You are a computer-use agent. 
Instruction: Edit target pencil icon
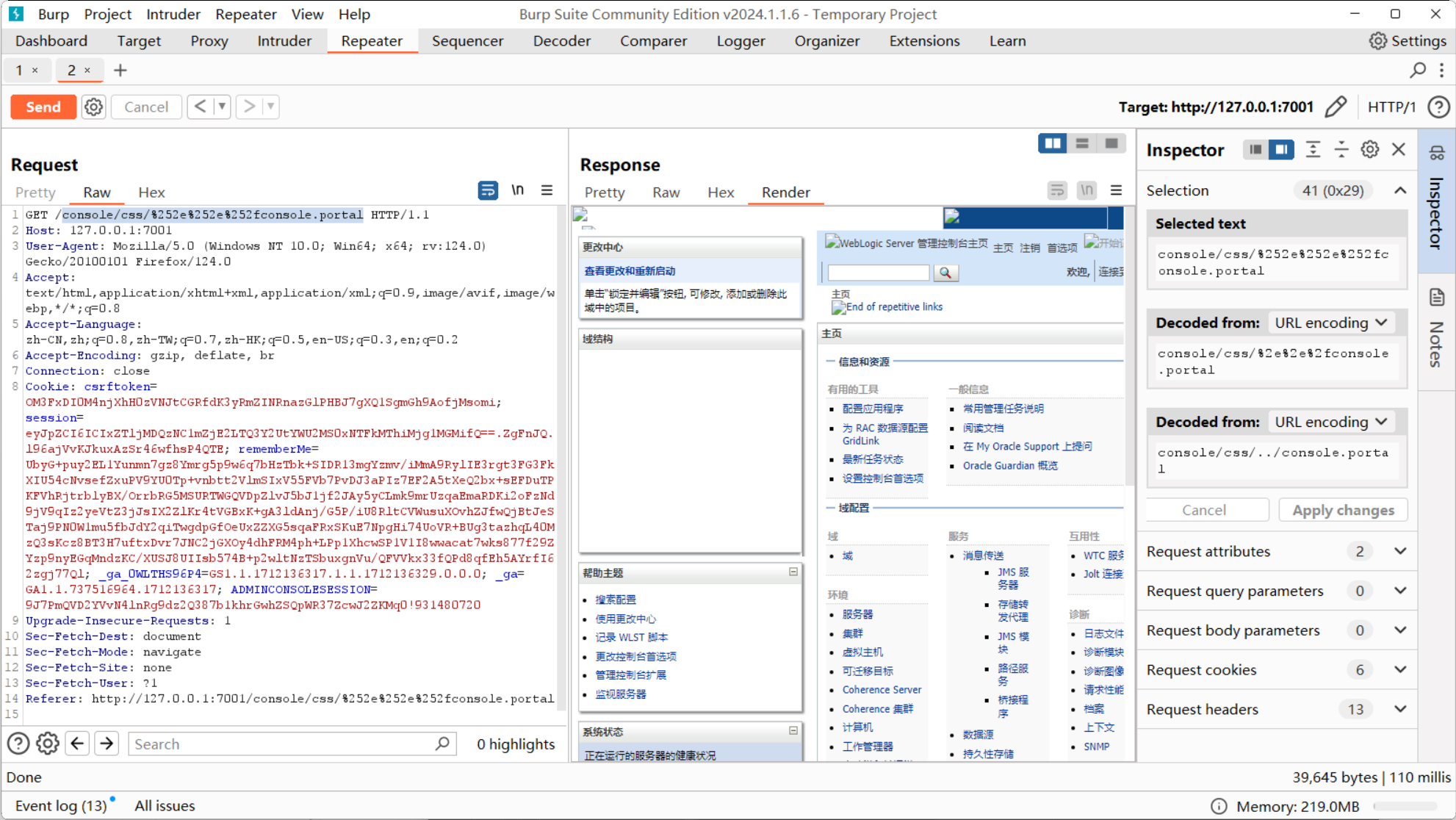[1336, 107]
